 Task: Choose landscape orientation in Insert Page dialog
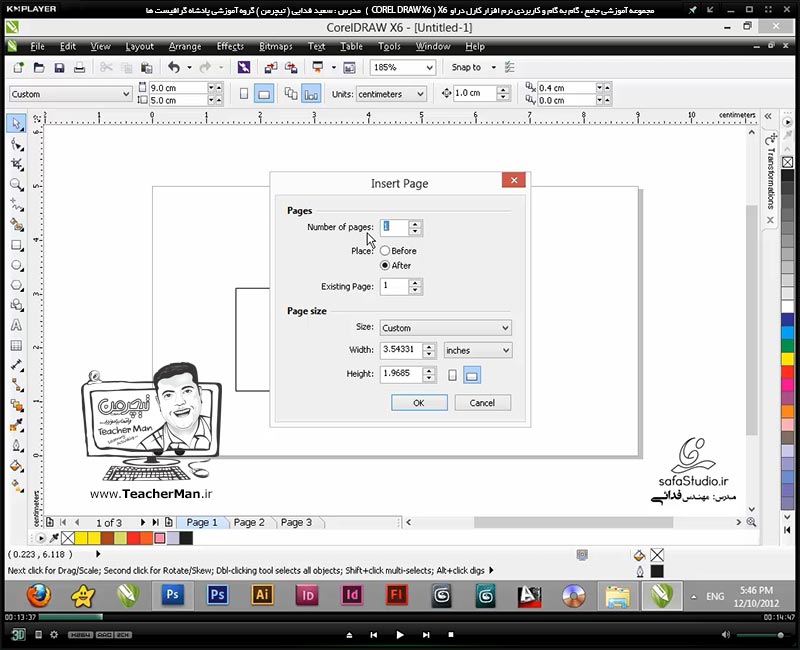(x=472, y=375)
